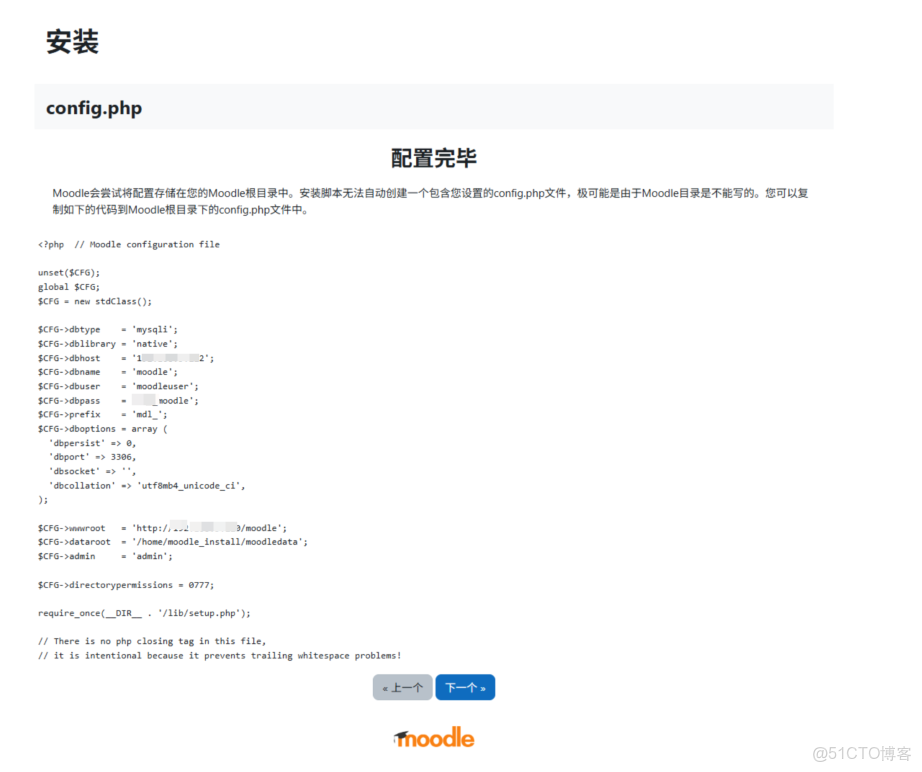Select the $CFG->prefix mdl_ line
Screen dimensions: 922x772
tap(105, 414)
